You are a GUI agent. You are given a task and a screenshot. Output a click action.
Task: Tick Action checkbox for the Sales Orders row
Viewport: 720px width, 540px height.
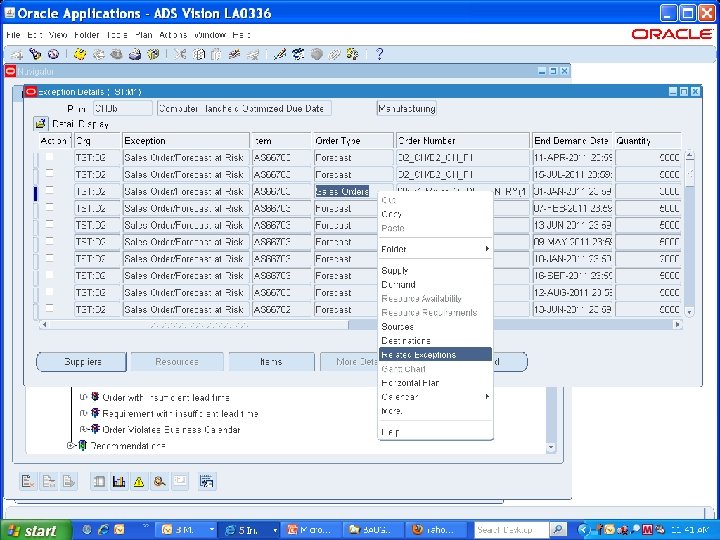tap(50, 190)
